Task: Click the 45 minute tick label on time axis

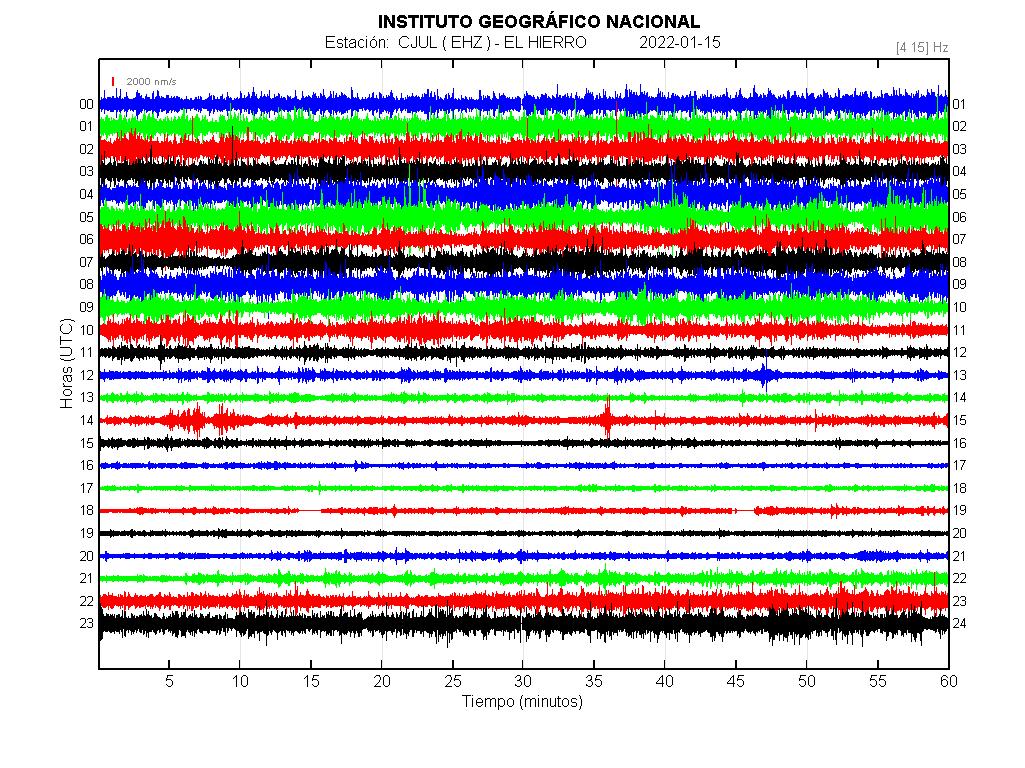Action: (735, 681)
